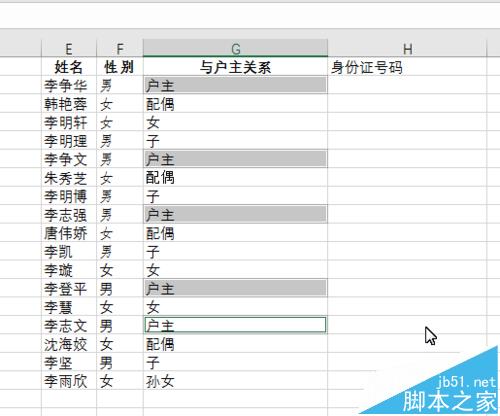Select the name cell 李坚
Viewport: 500px width, 416px height.
(69, 362)
